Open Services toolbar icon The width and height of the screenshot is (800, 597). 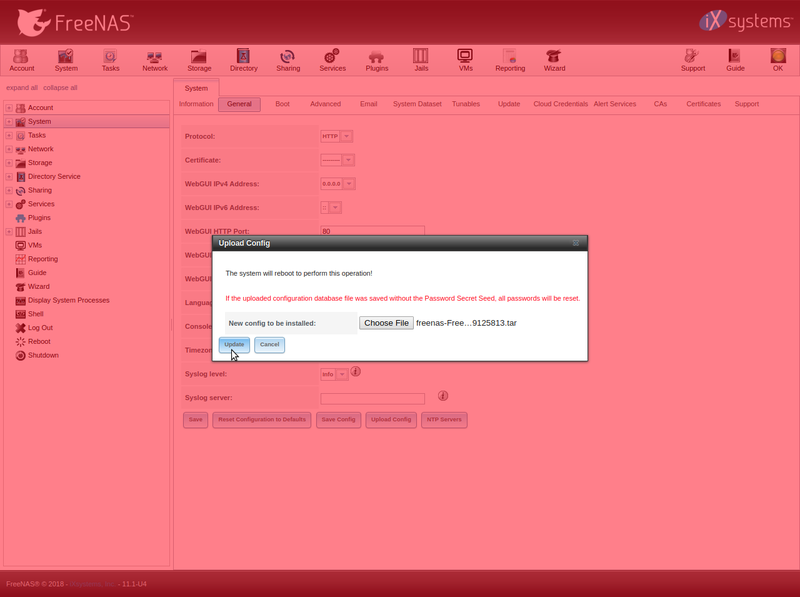[x=332, y=60]
